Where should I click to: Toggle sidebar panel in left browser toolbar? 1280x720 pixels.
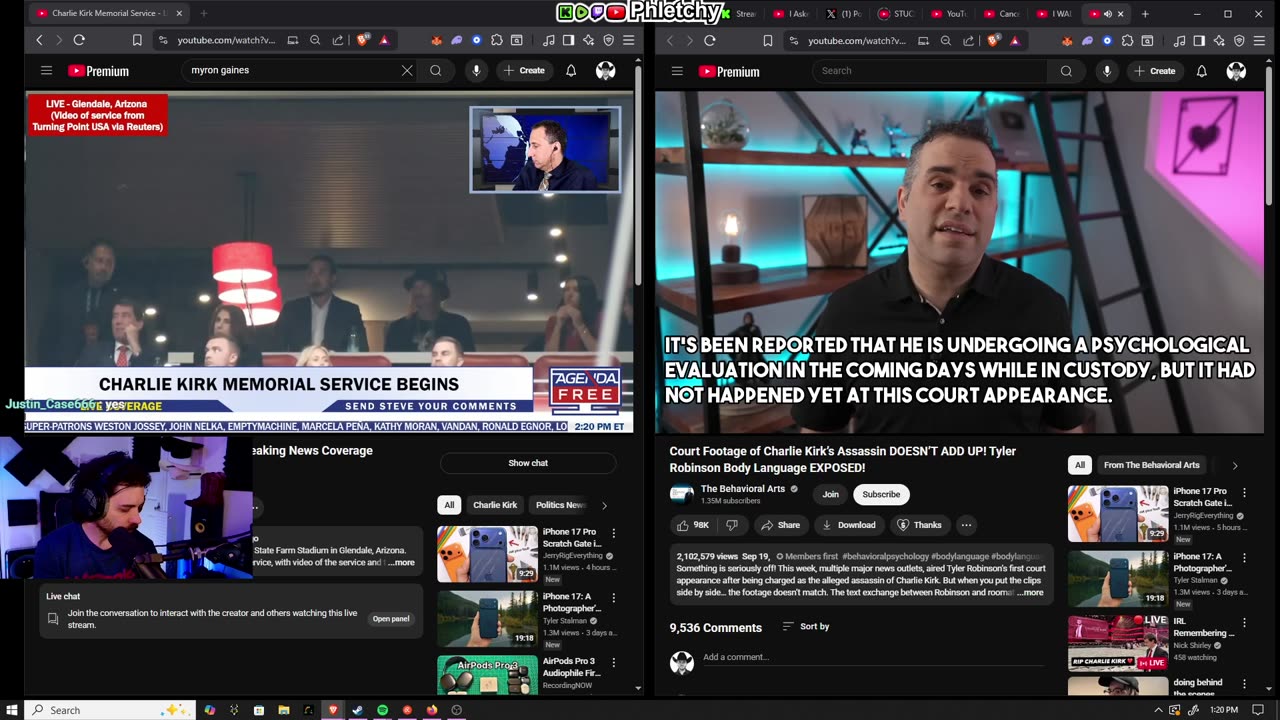coord(568,40)
